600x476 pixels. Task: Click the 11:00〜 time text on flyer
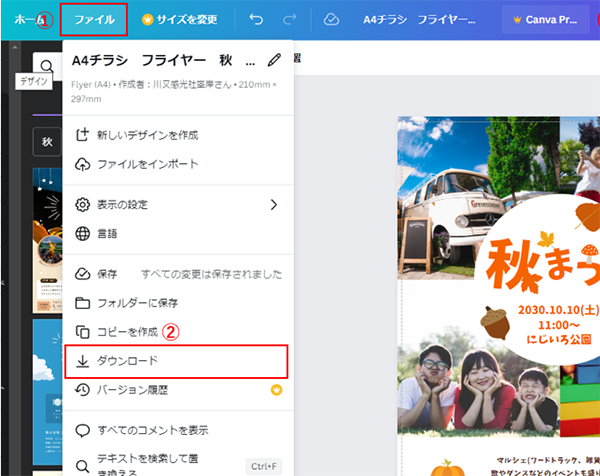pyautogui.click(x=559, y=325)
